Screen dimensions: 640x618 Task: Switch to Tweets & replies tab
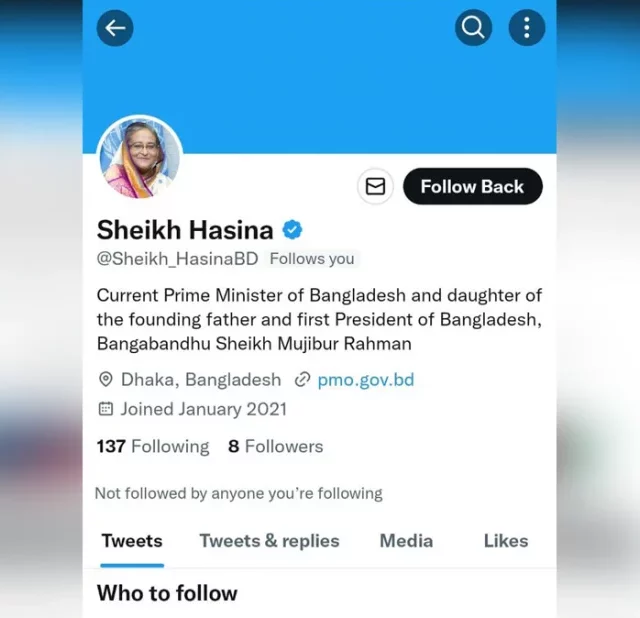pos(269,541)
